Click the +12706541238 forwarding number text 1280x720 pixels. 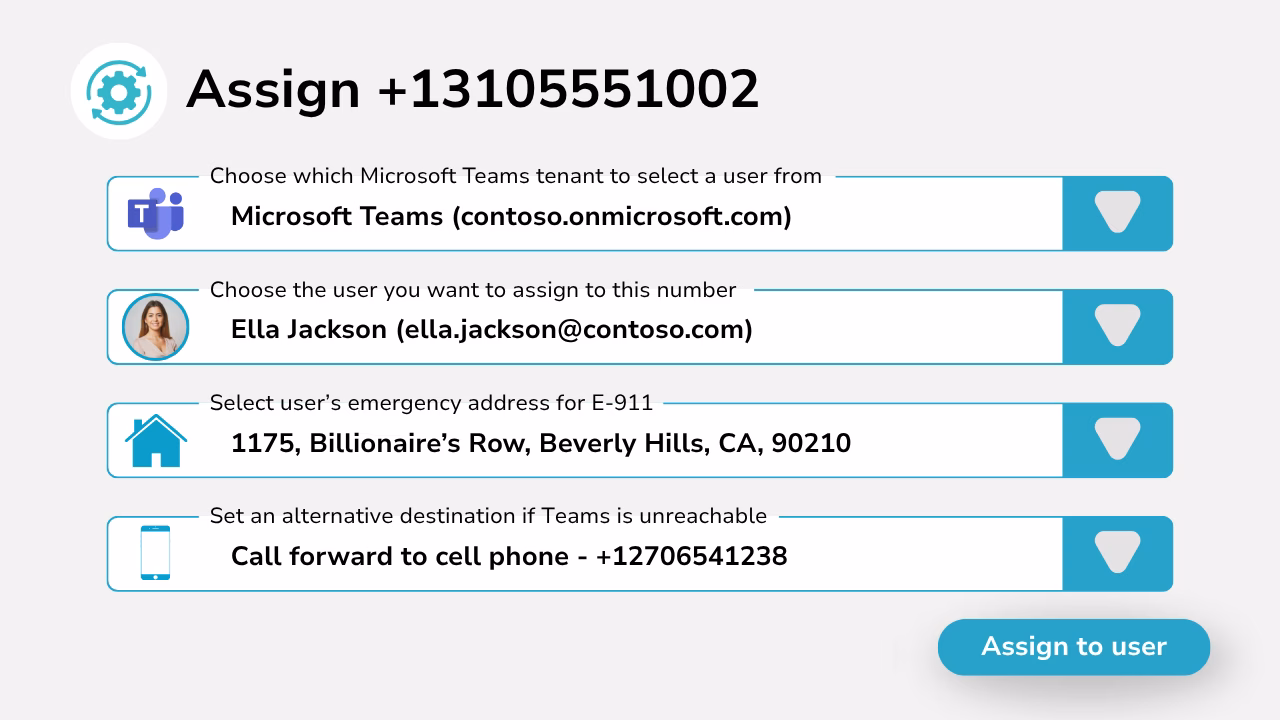tap(691, 556)
